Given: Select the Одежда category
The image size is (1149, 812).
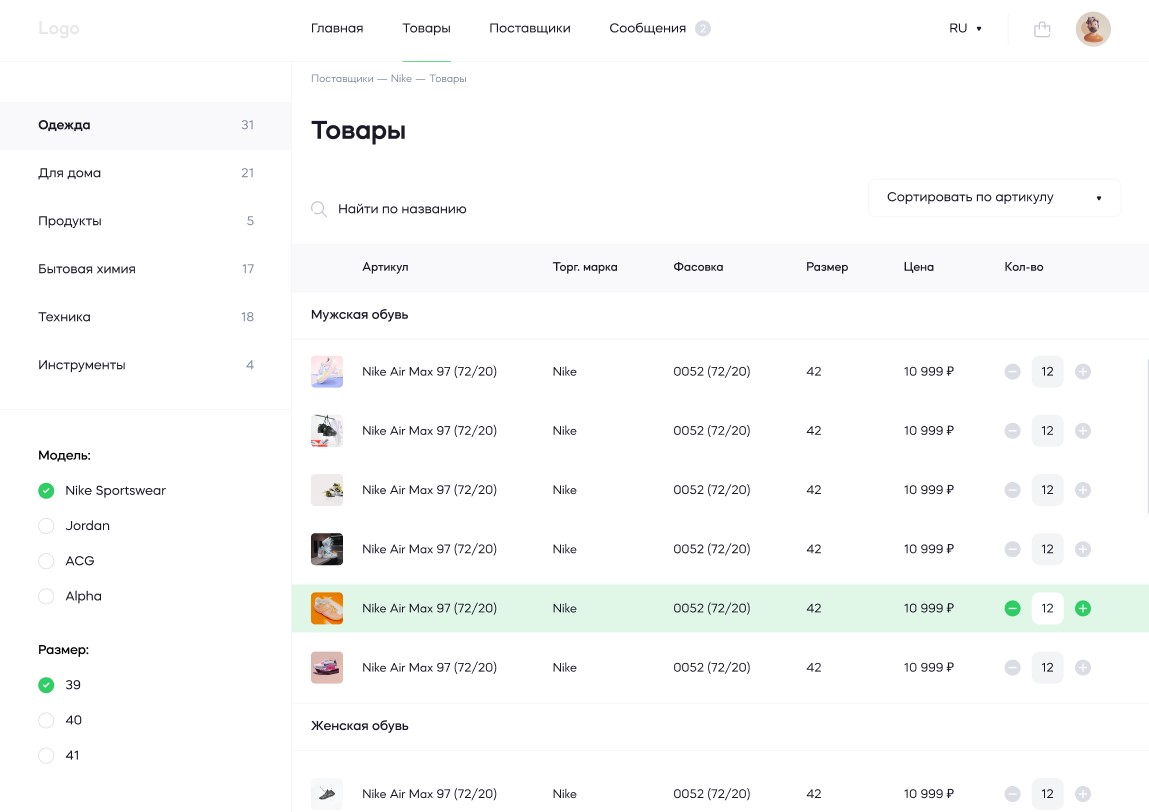Looking at the screenshot, I should (x=146, y=125).
